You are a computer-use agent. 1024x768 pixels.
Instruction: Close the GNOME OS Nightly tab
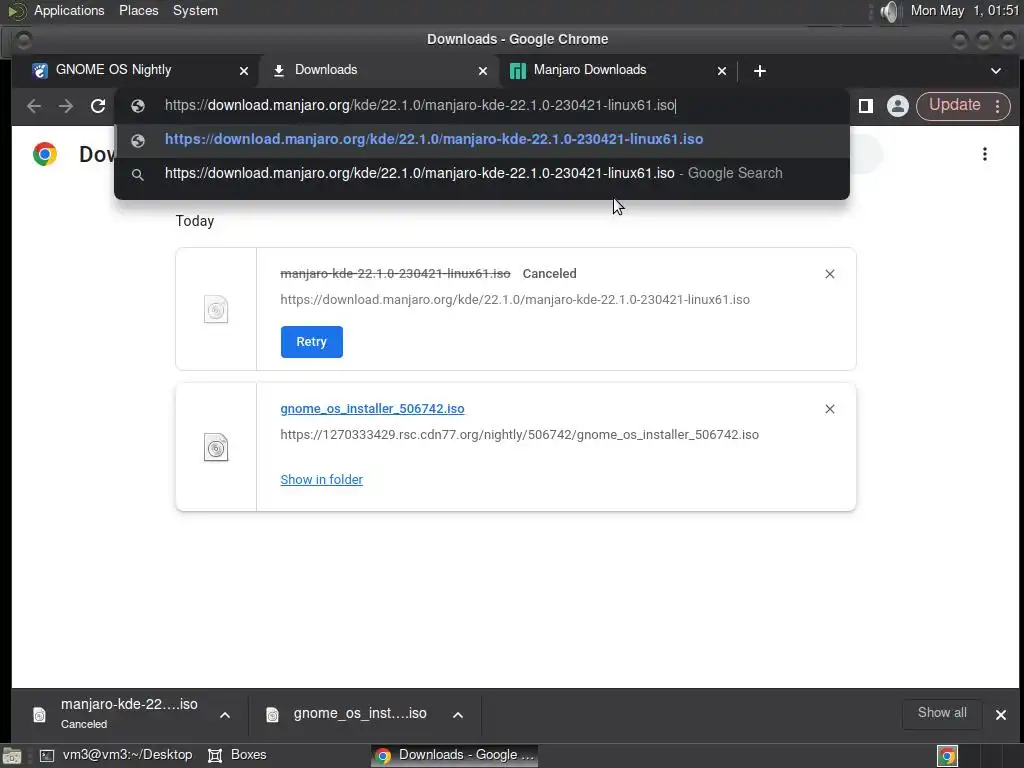[x=244, y=71]
